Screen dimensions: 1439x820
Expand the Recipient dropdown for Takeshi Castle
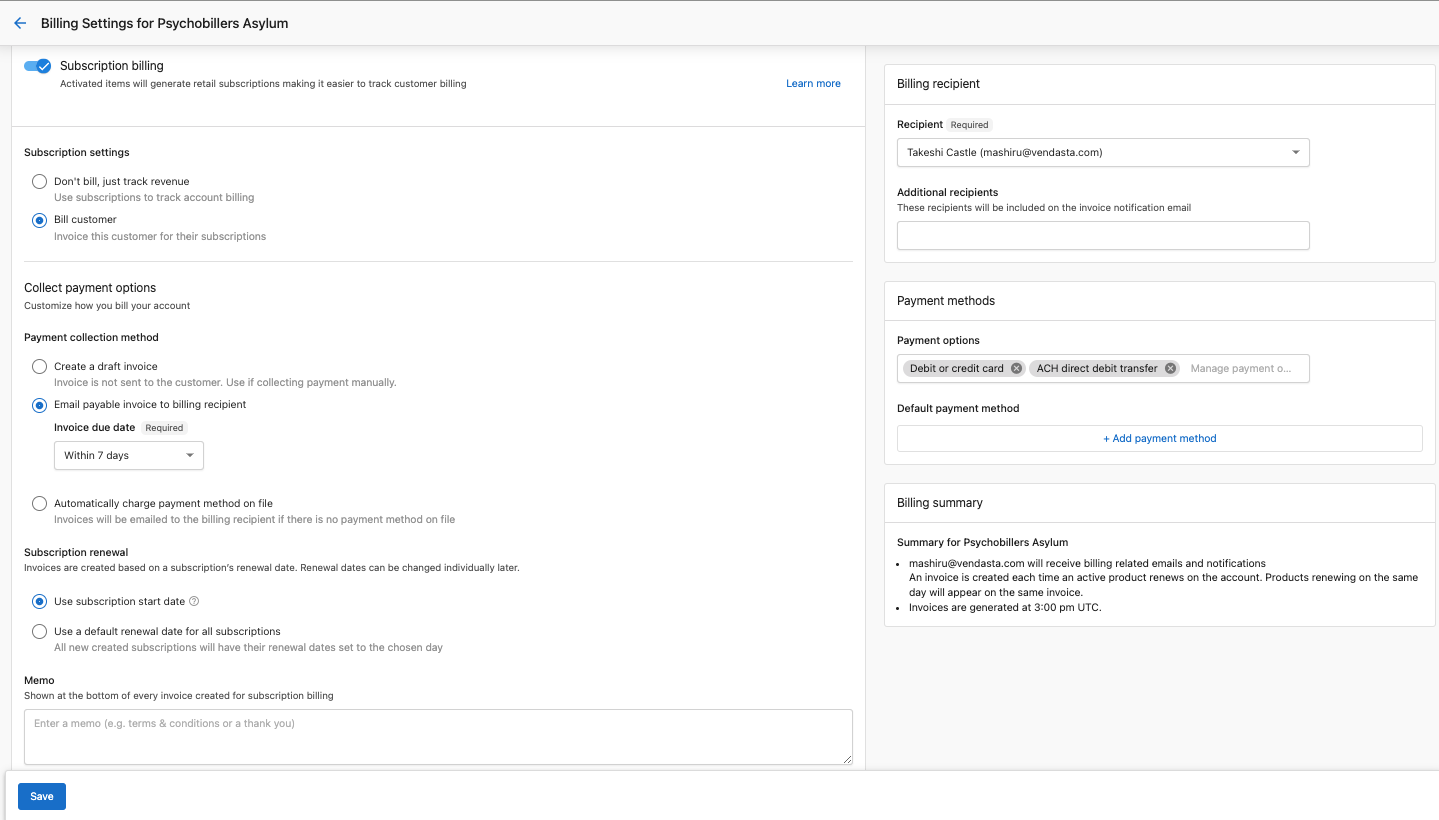(x=1103, y=152)
